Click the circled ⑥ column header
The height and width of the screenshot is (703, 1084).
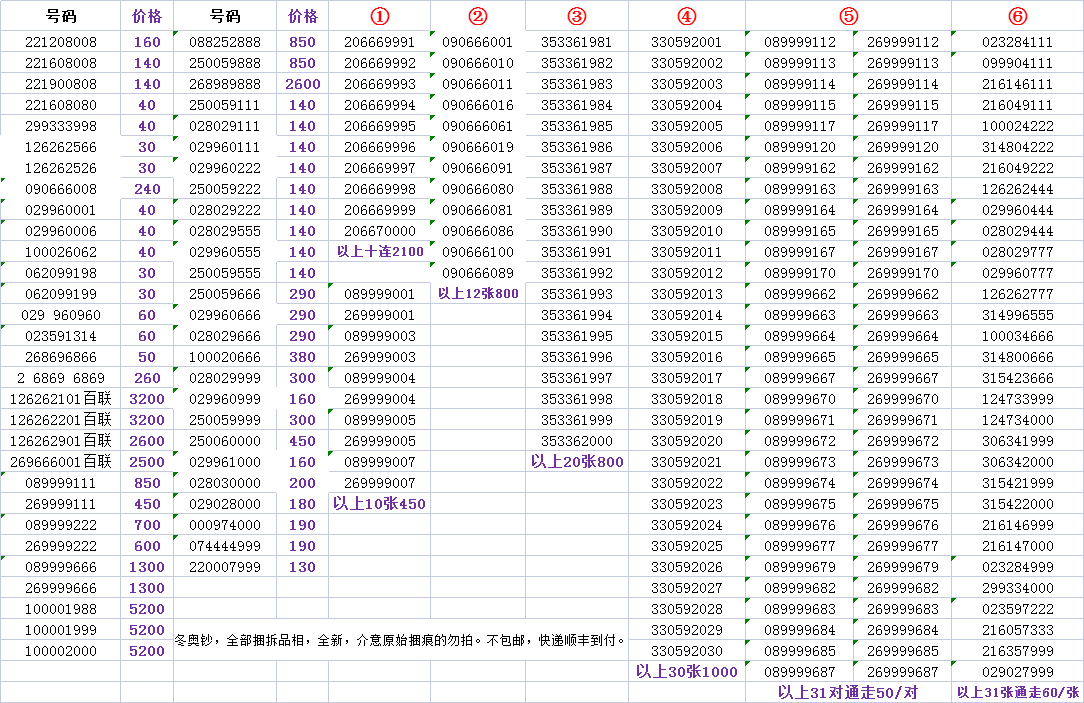(x=1018, y=16)
